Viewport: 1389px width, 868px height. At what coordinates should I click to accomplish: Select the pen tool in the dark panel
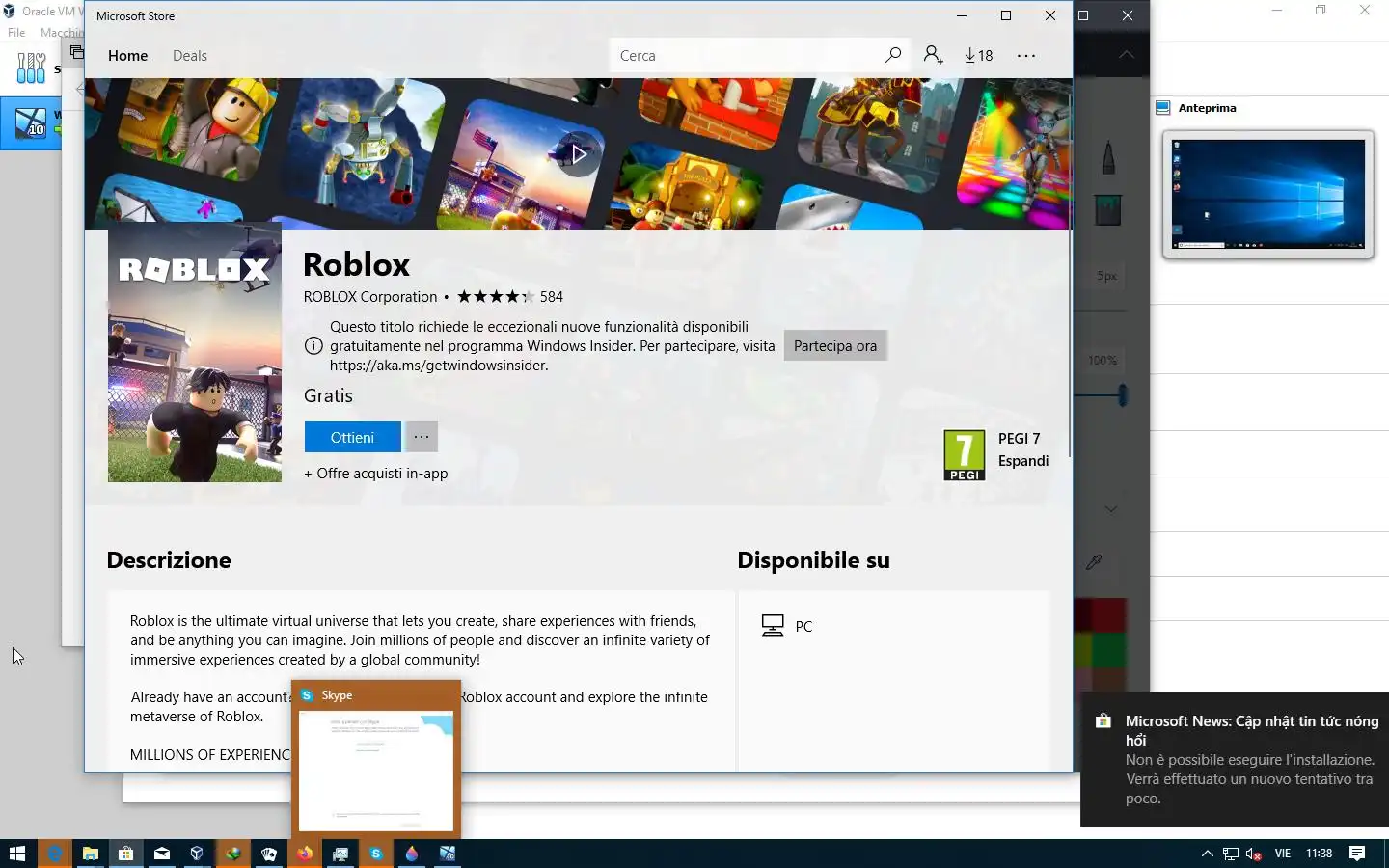click(1108, 157)
